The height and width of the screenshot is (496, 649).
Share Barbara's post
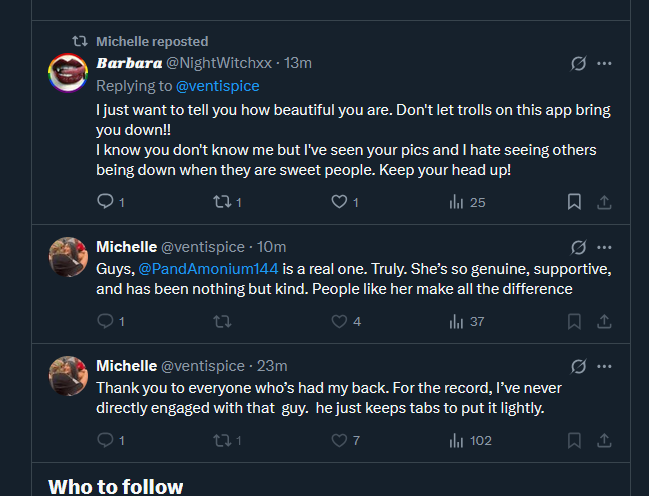click(x=604, y=202)
